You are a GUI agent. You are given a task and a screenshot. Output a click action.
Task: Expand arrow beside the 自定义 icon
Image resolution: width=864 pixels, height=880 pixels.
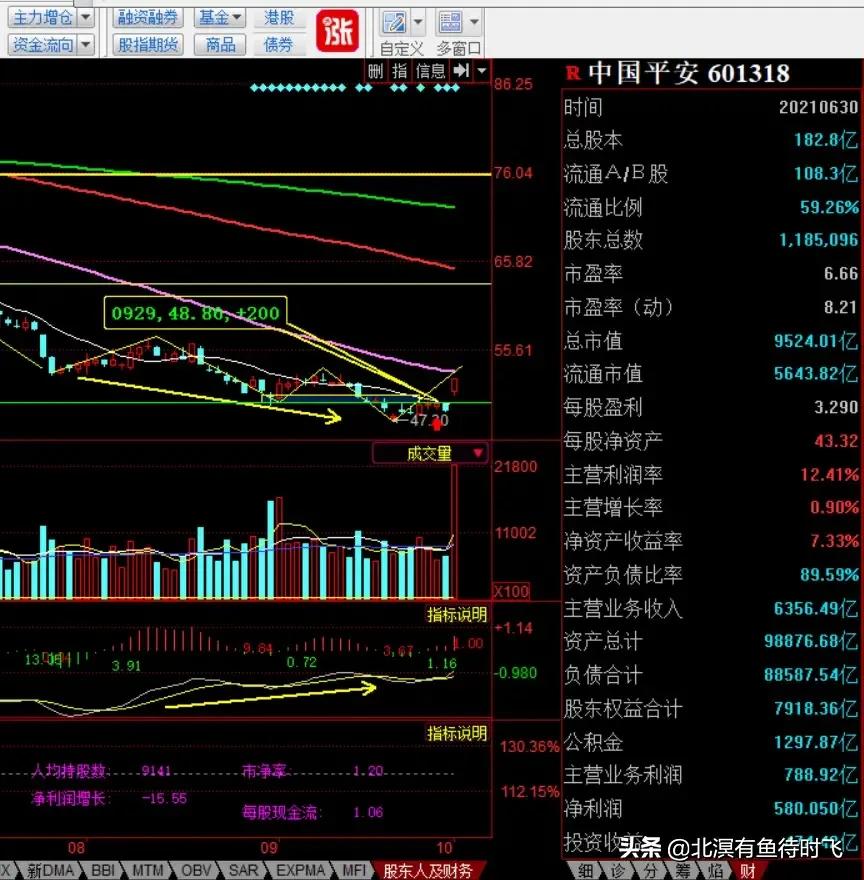[418, 22]
